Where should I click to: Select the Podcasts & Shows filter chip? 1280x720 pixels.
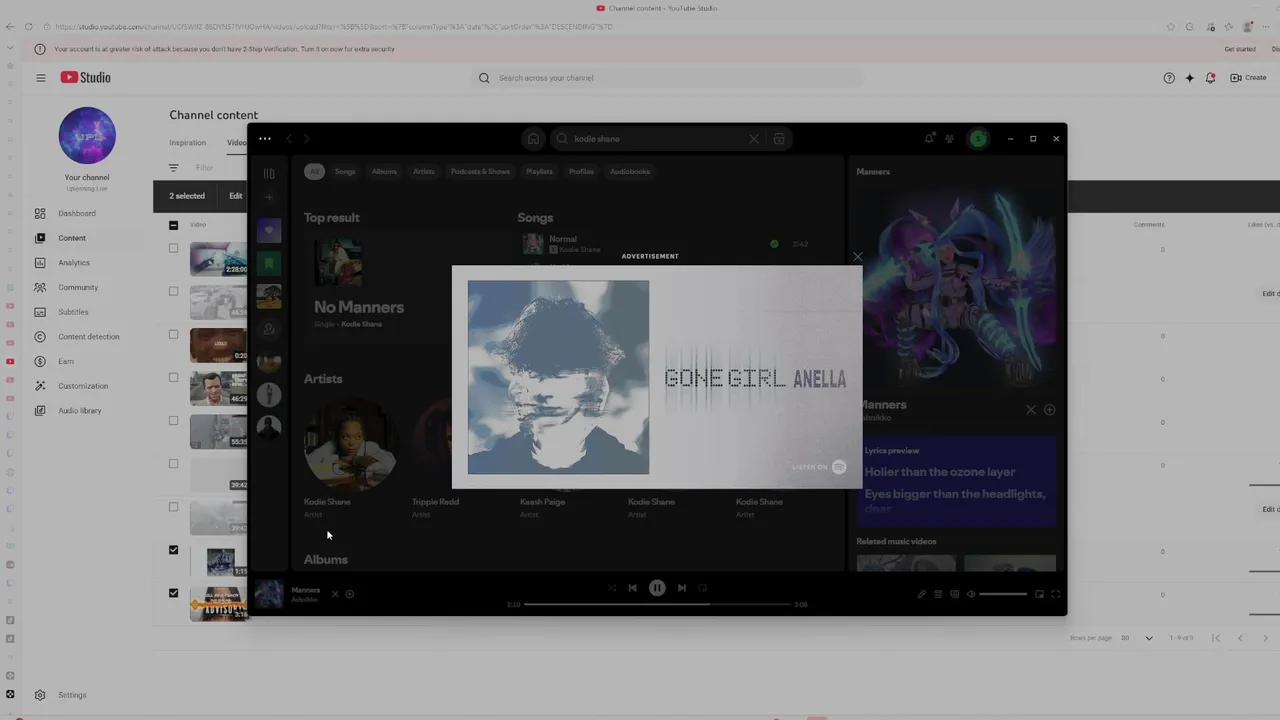click(480, 172)
